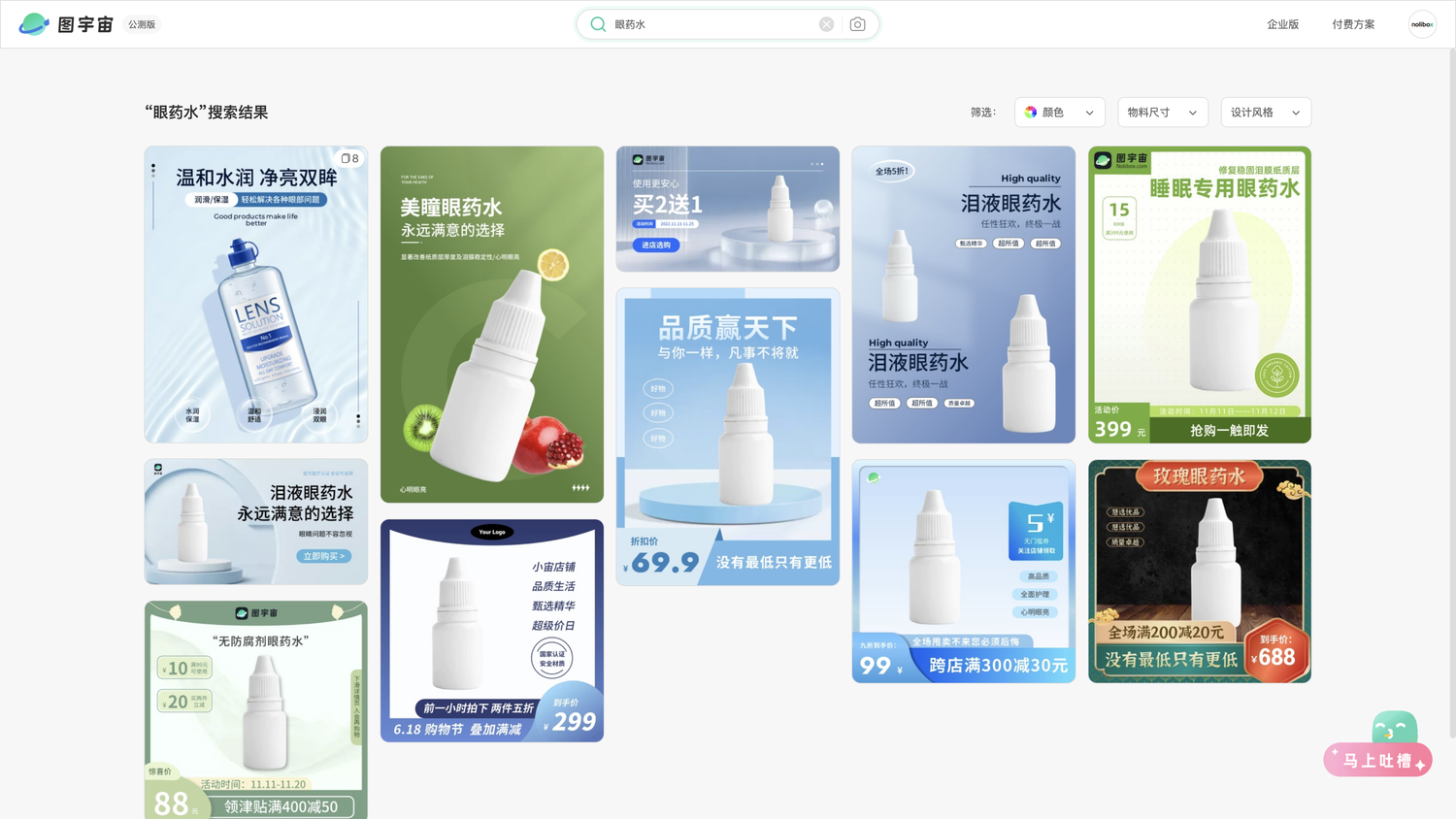The height and width of the screenshot is (819, 1456).
Task: Open the 温和水润 净亮双眸 lens solution template
Action: pyautogui.click(x=256, y=295)
